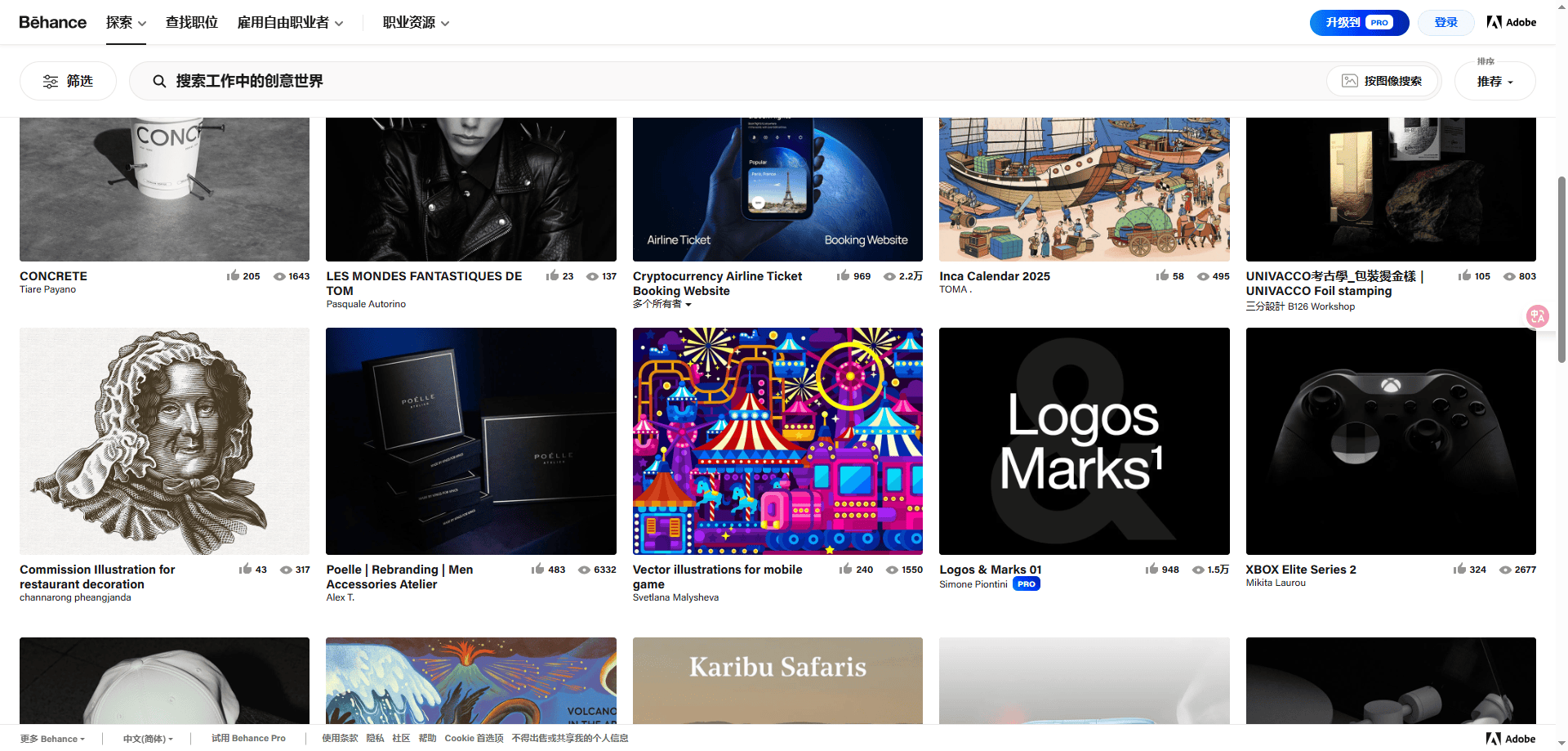Viewport: 1568px width, 751px height.
Task: Expand 更多 Behance footer menu
Action: tap(52, 739)
